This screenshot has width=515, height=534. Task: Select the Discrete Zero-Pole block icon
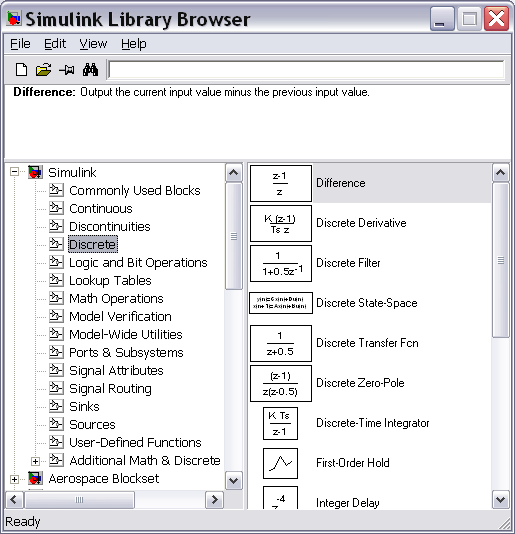tap(281, 383)
